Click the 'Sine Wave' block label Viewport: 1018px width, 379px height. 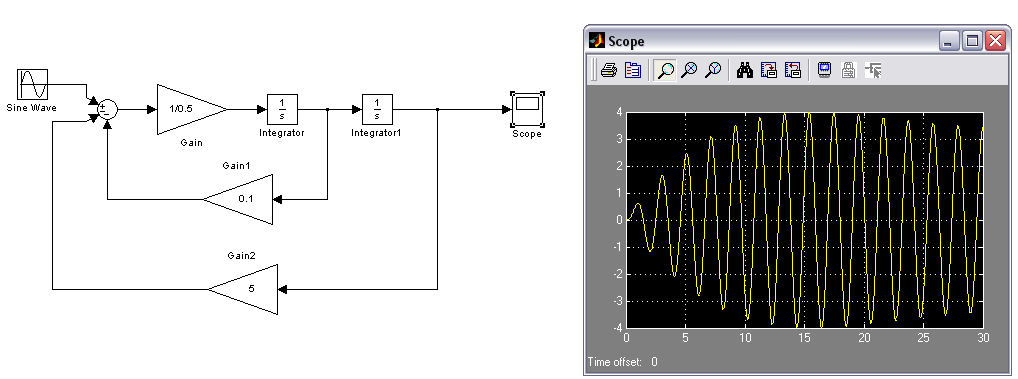(31, 108)
